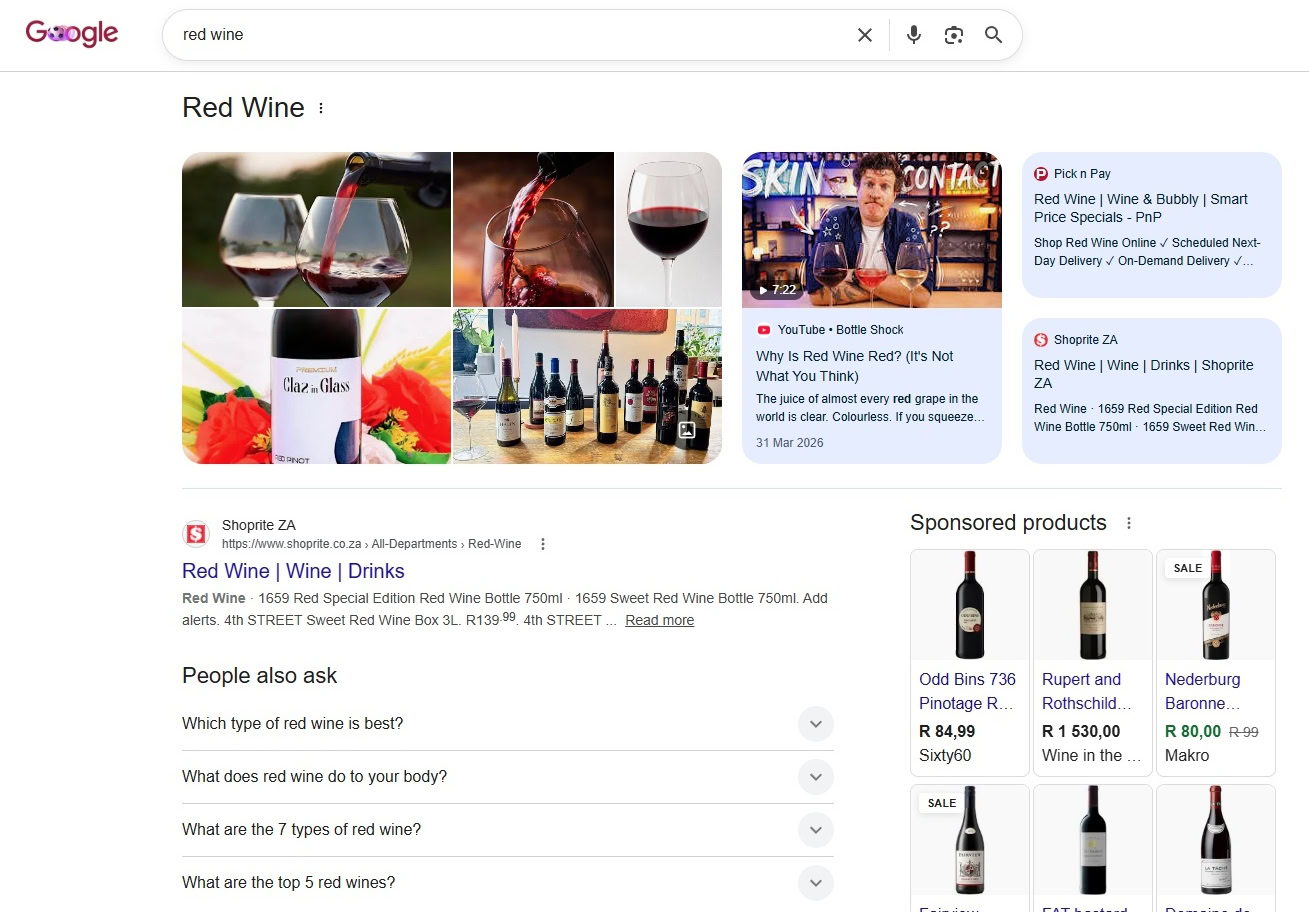Click the R 84,99 price text
1309x912 pixels.
pyautogui.click(x=947, y=731)
